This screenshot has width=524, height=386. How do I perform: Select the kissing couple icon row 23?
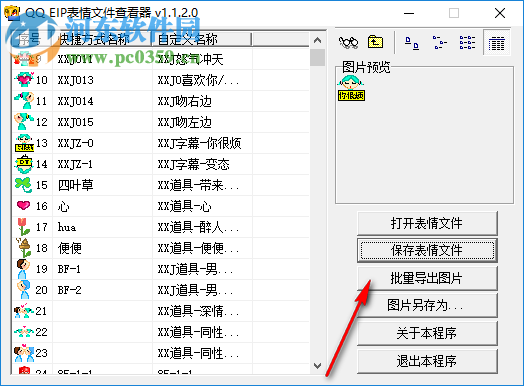click(24, 353)
